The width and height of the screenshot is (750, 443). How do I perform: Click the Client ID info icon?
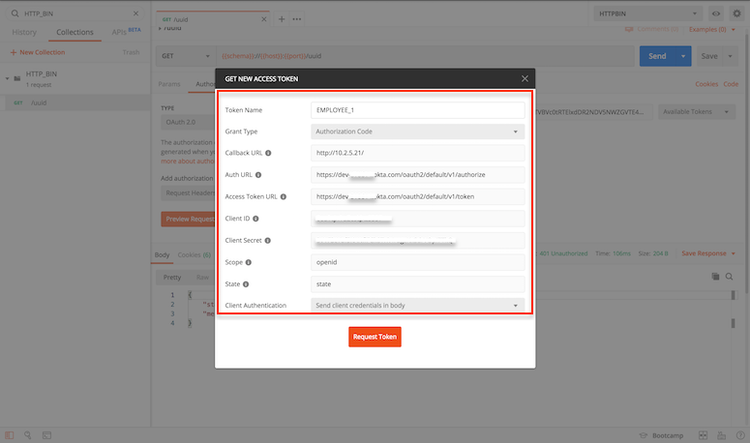[256, 219]
